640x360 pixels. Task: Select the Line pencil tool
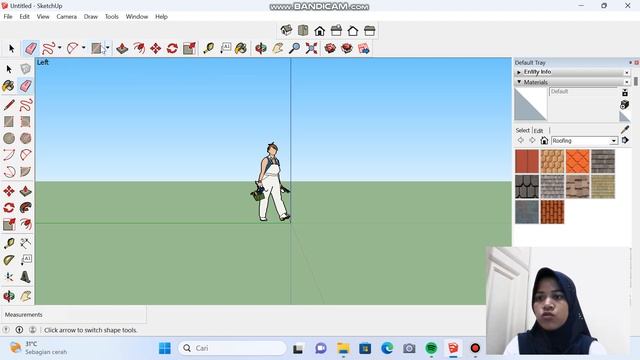pyautogui.click(x=9, y=105)
